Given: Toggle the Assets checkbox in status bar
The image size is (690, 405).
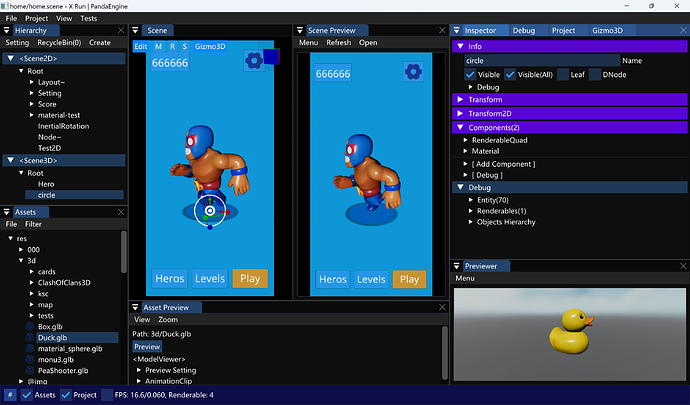Looking at the screenshot, I should pos(27,395).
